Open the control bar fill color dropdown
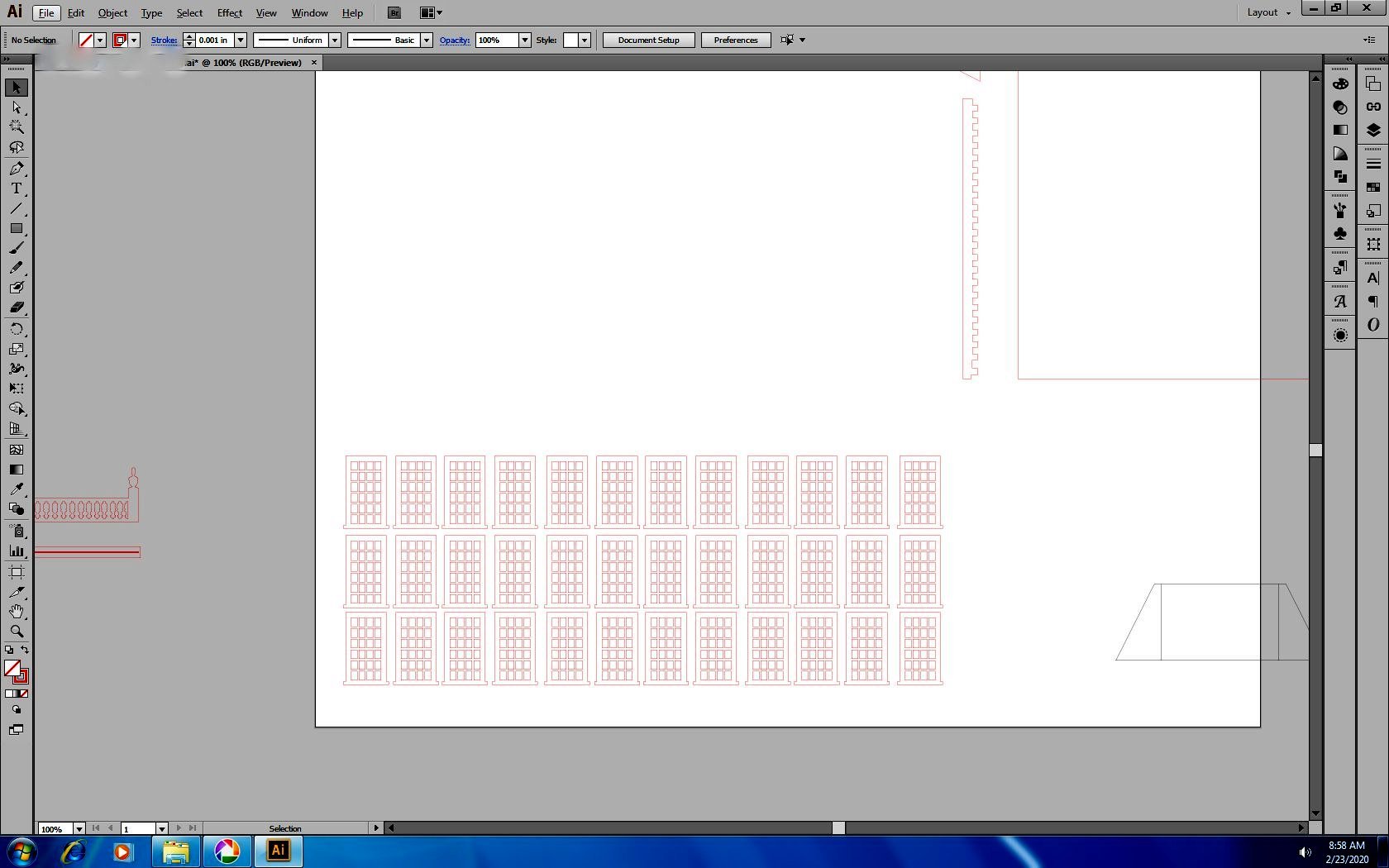 (x=100, y=40)
